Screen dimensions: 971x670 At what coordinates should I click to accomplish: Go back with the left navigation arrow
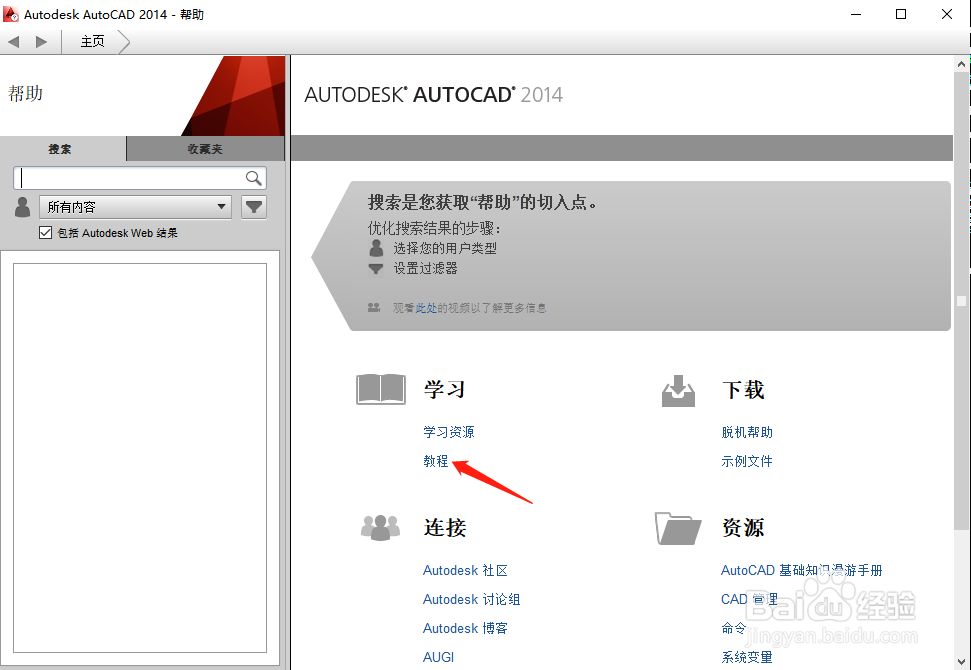pos(14,41)
